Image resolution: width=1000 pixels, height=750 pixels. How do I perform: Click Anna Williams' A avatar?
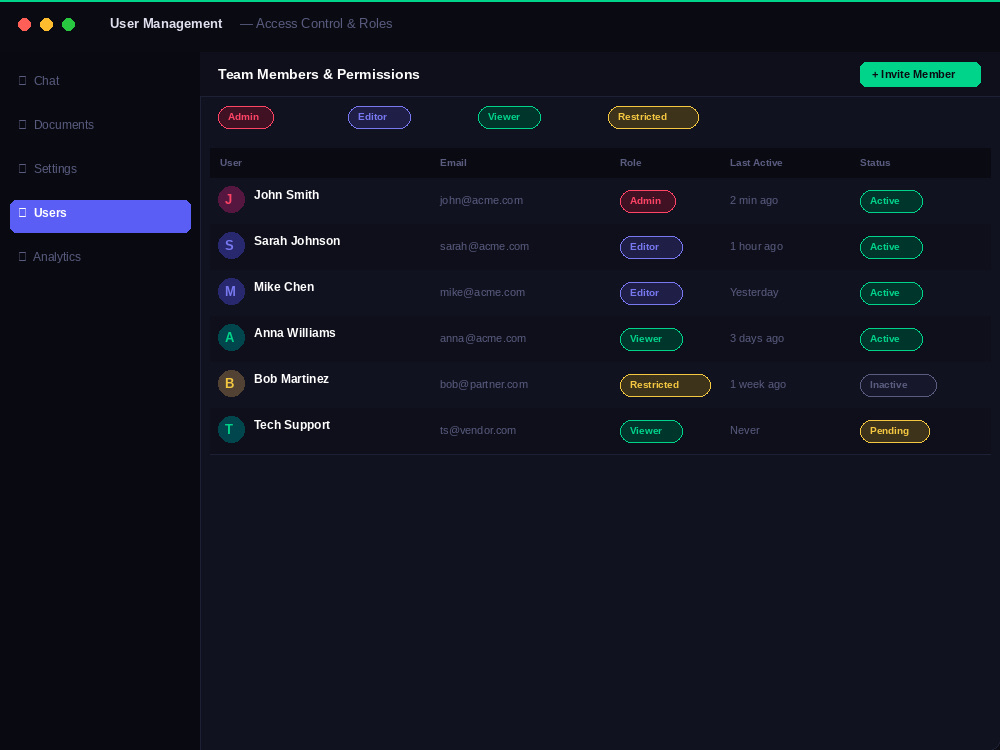[231, 337]
